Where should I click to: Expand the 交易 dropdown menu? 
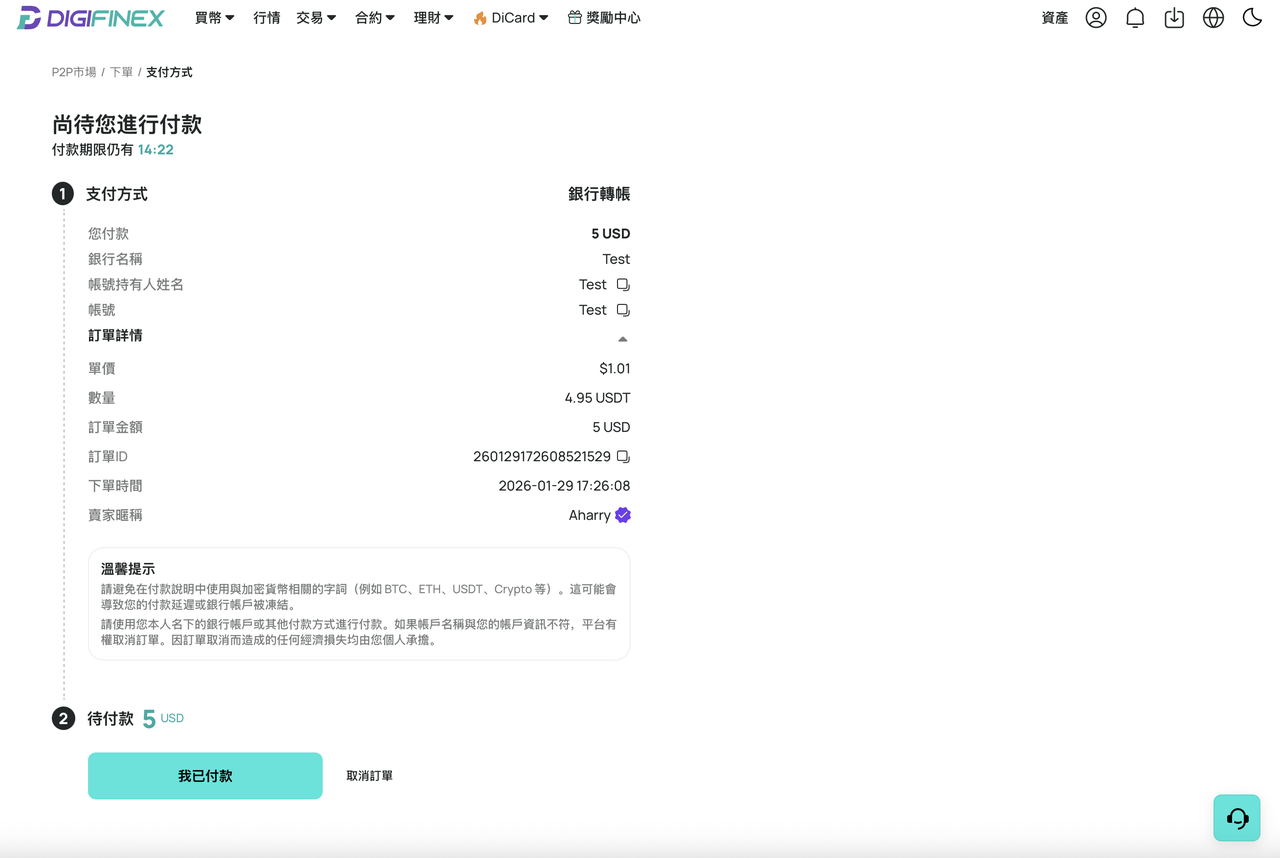pyautogui.click(x=316, y=18)
